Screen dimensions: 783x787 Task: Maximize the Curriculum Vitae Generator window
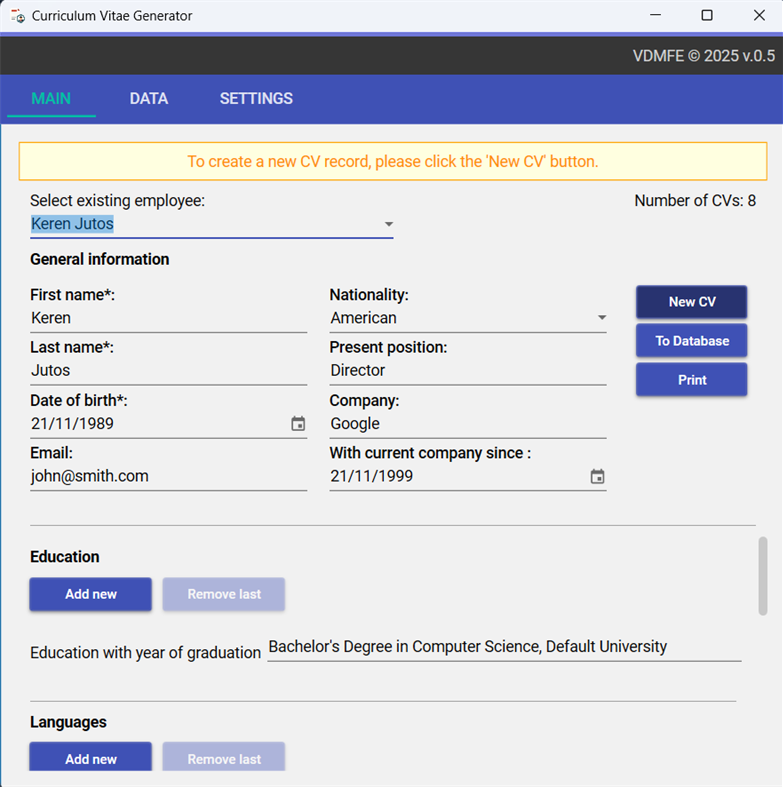coord(707,16)
